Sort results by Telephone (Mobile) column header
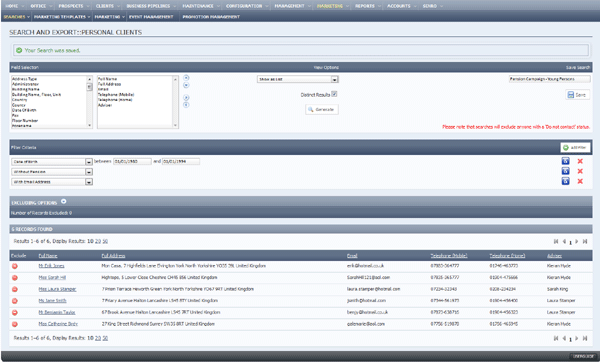The height and width of the screenshot is (362, 600). [449, 256]
